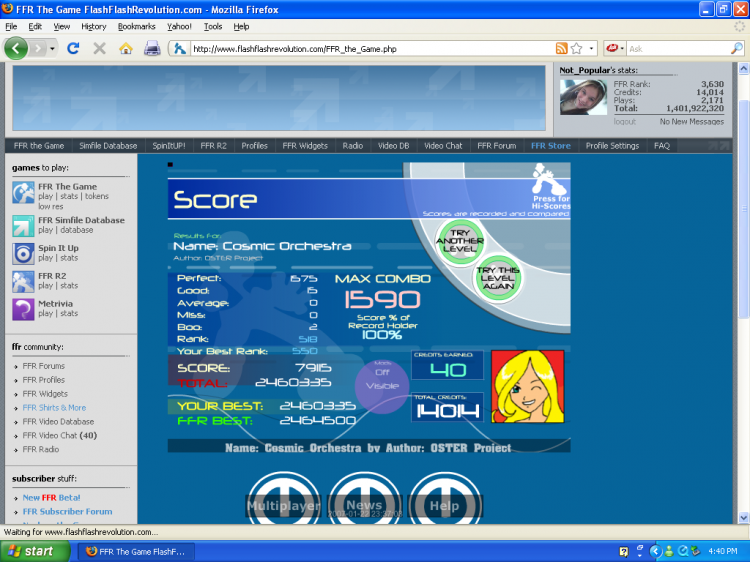Image resolution: width=750 pixels, height=562 pixels.
Task: Click the Spin It Up game icon
Action: point(24,253)
